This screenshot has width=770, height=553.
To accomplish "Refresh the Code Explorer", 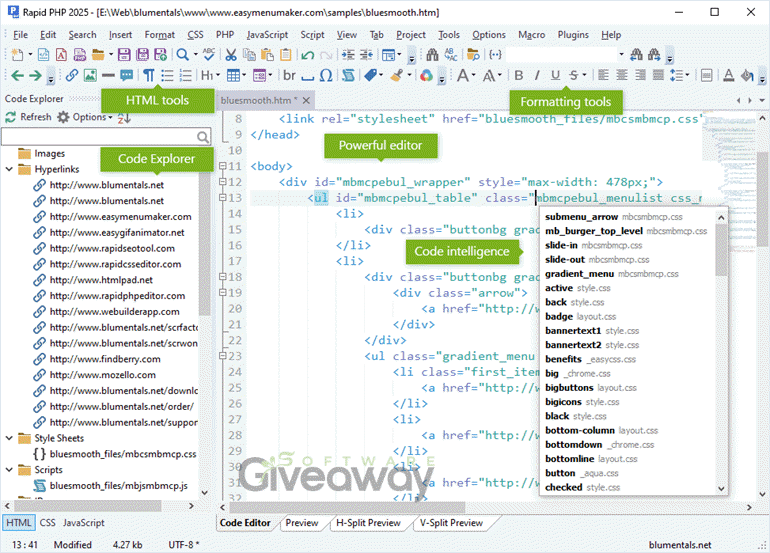I will pos(28,117).
